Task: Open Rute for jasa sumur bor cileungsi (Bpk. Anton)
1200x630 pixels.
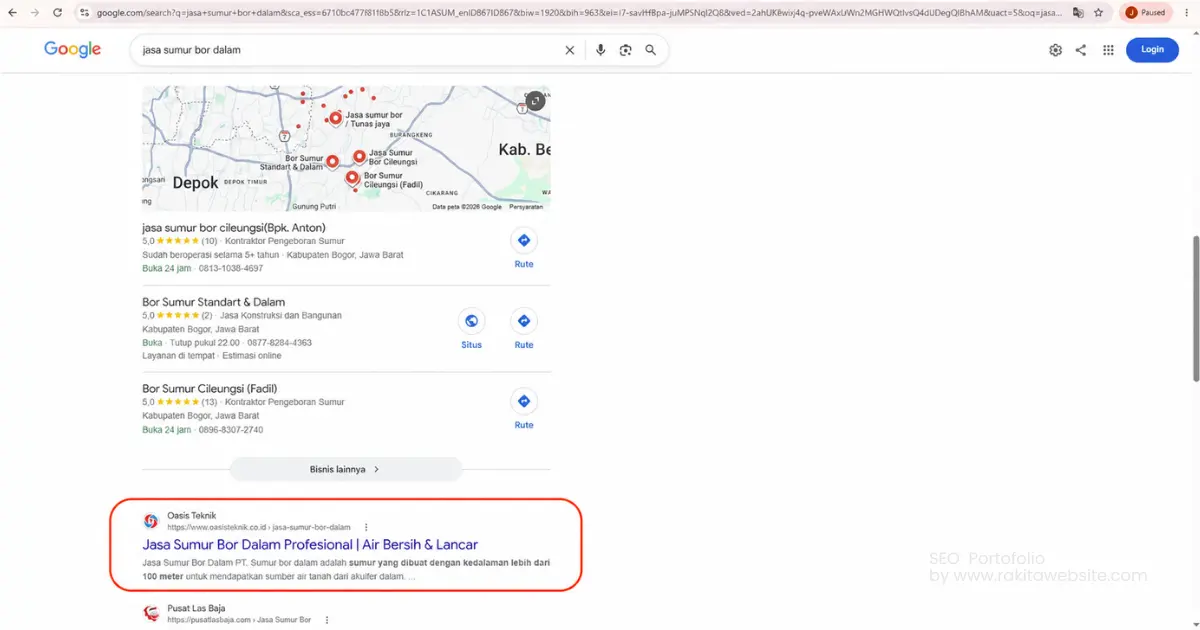Action: (524, 249)
